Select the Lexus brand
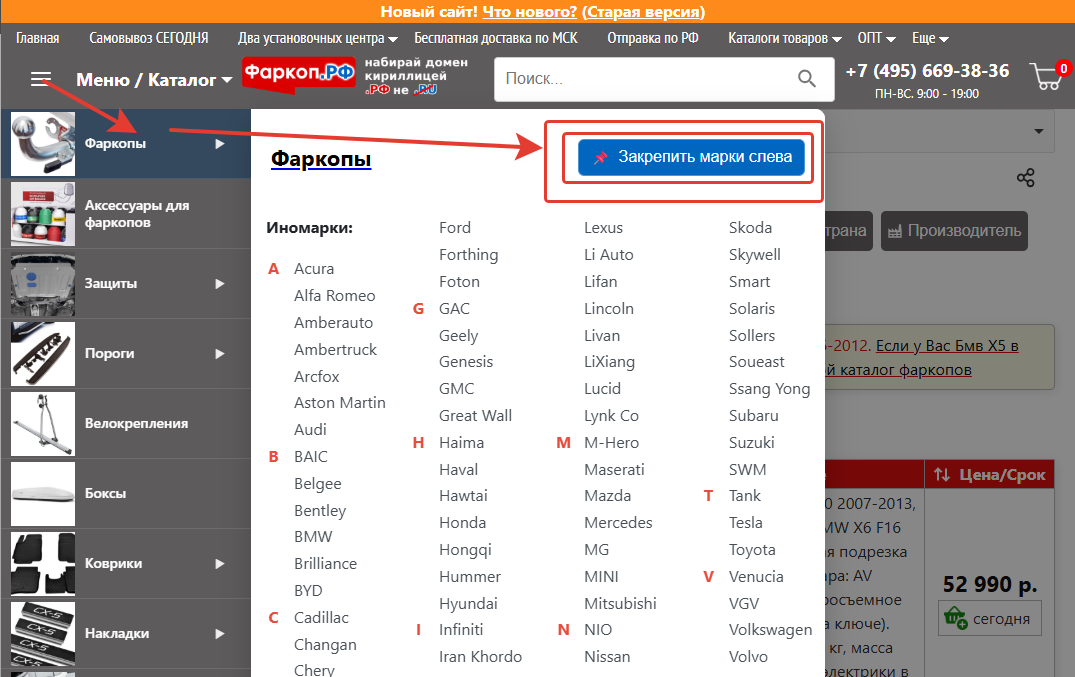This screenshot has height=677, width=1075. [x=603, y=228]
